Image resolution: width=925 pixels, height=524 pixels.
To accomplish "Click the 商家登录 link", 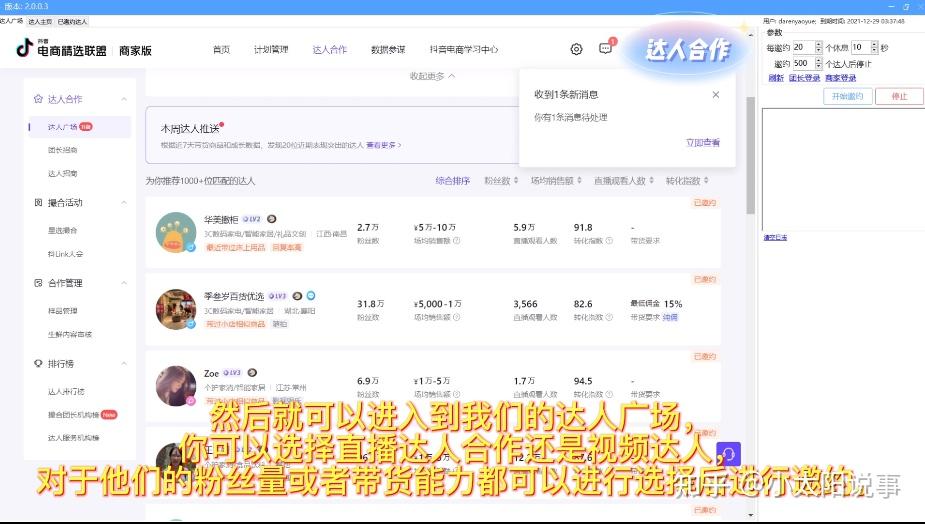I will 840,78.
